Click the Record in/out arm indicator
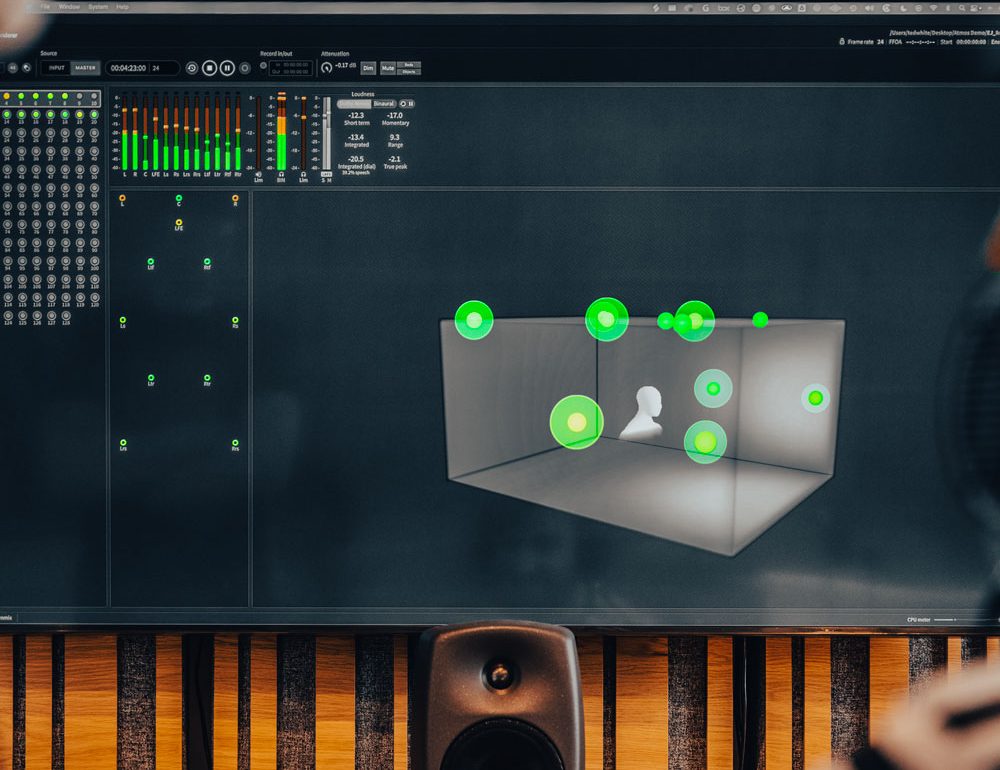Screen dimensions: 1000x770 263,65
